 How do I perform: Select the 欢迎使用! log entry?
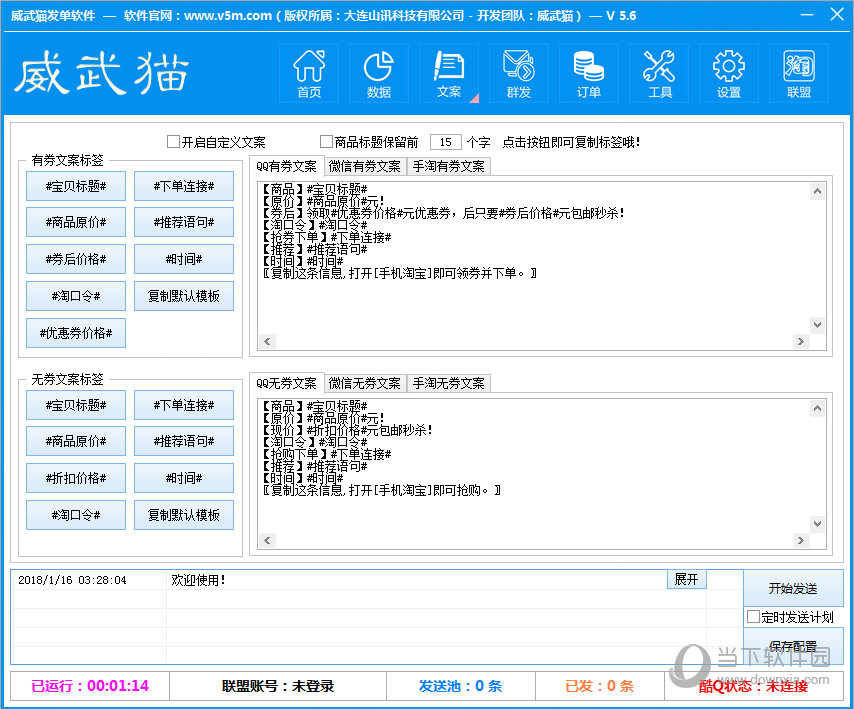pyautogui.click(x=198, y=580)
